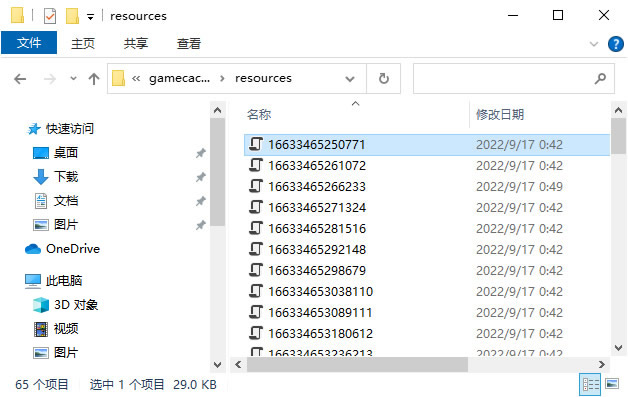Click the forward navigation arrow
This screenshot has width=628, height=397.
tap(50, 79)
